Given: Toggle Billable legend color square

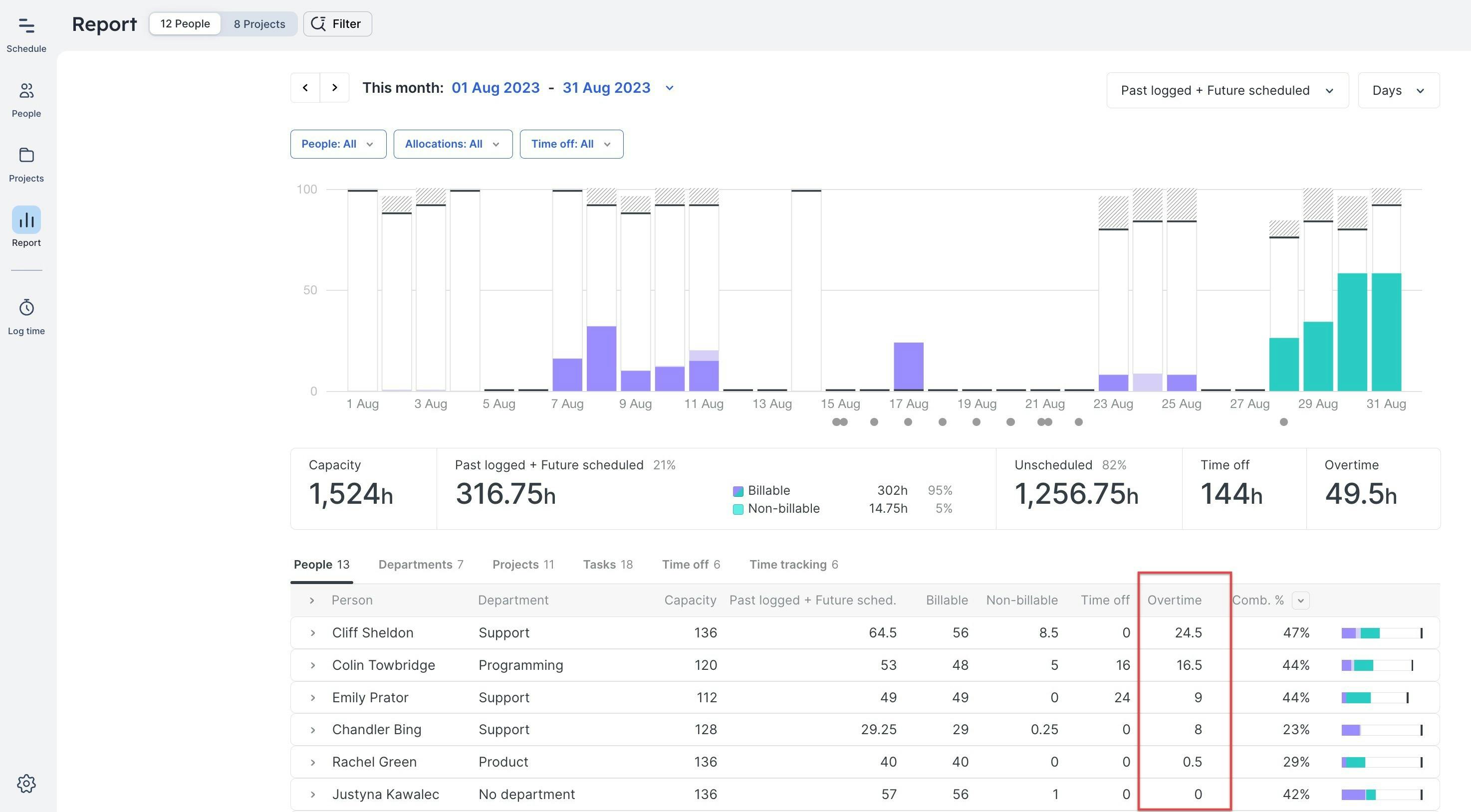Looking at the screenshot, I should pos(738,491).
